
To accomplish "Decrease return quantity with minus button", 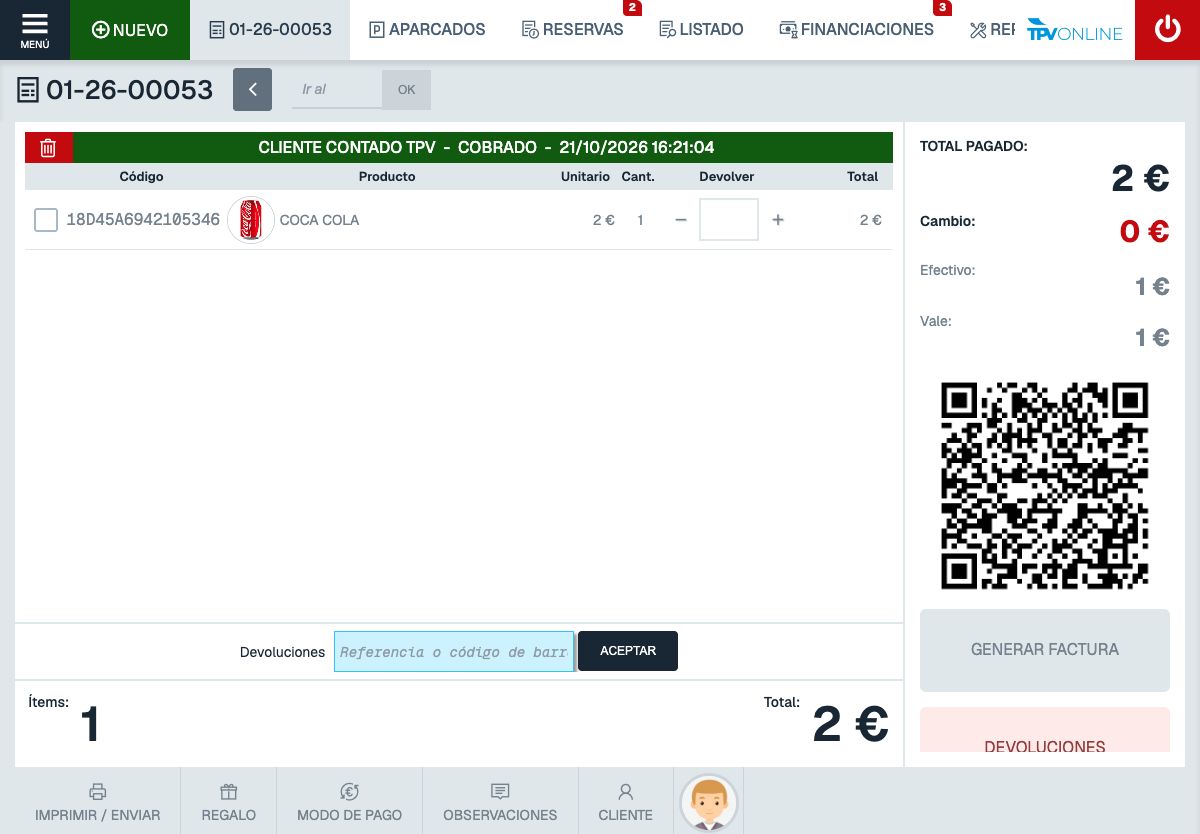I will 681,220.
